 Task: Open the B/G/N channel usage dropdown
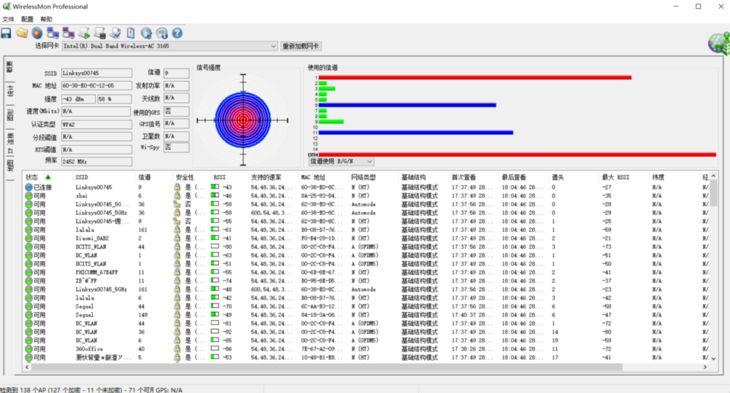(x=370, y=162)
